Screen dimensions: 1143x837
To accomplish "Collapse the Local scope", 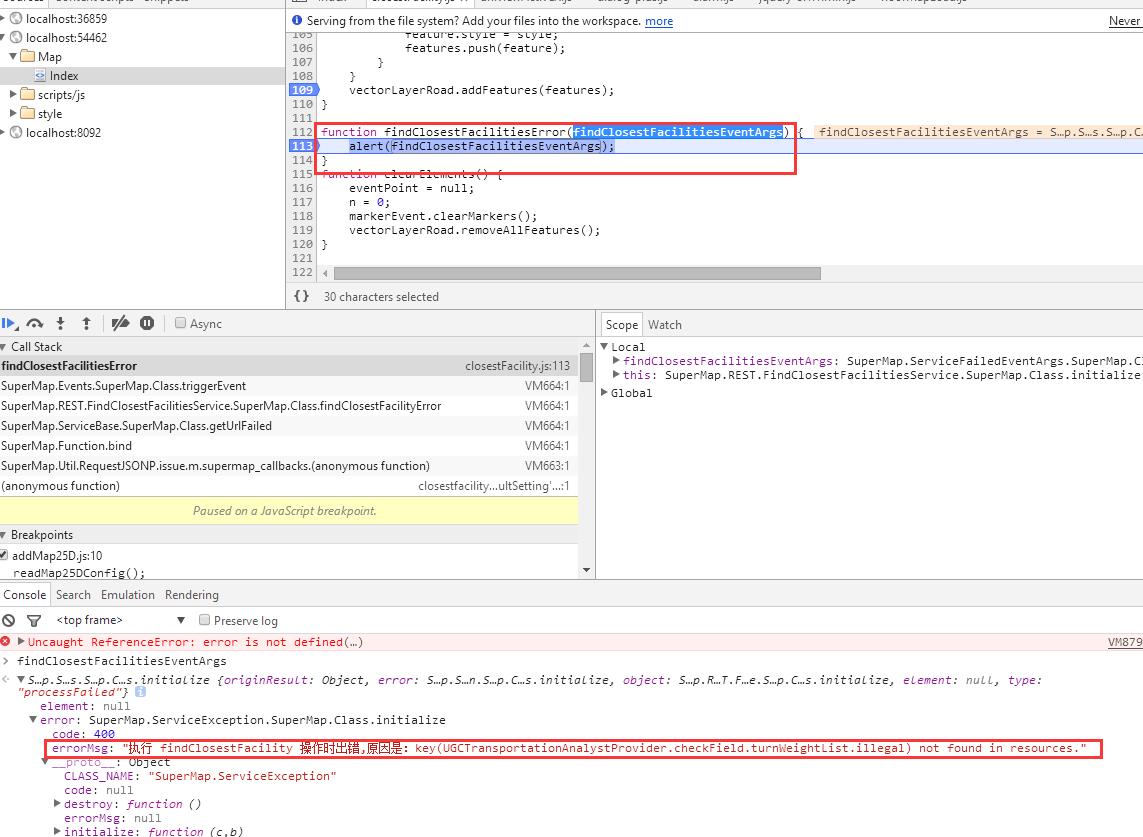I will tap(604, 346).
